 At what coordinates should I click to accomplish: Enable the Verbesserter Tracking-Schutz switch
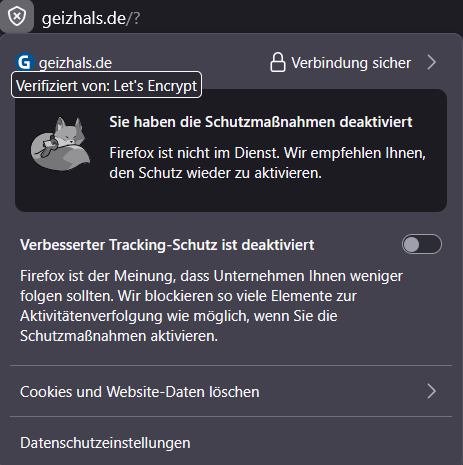(422, 244)
